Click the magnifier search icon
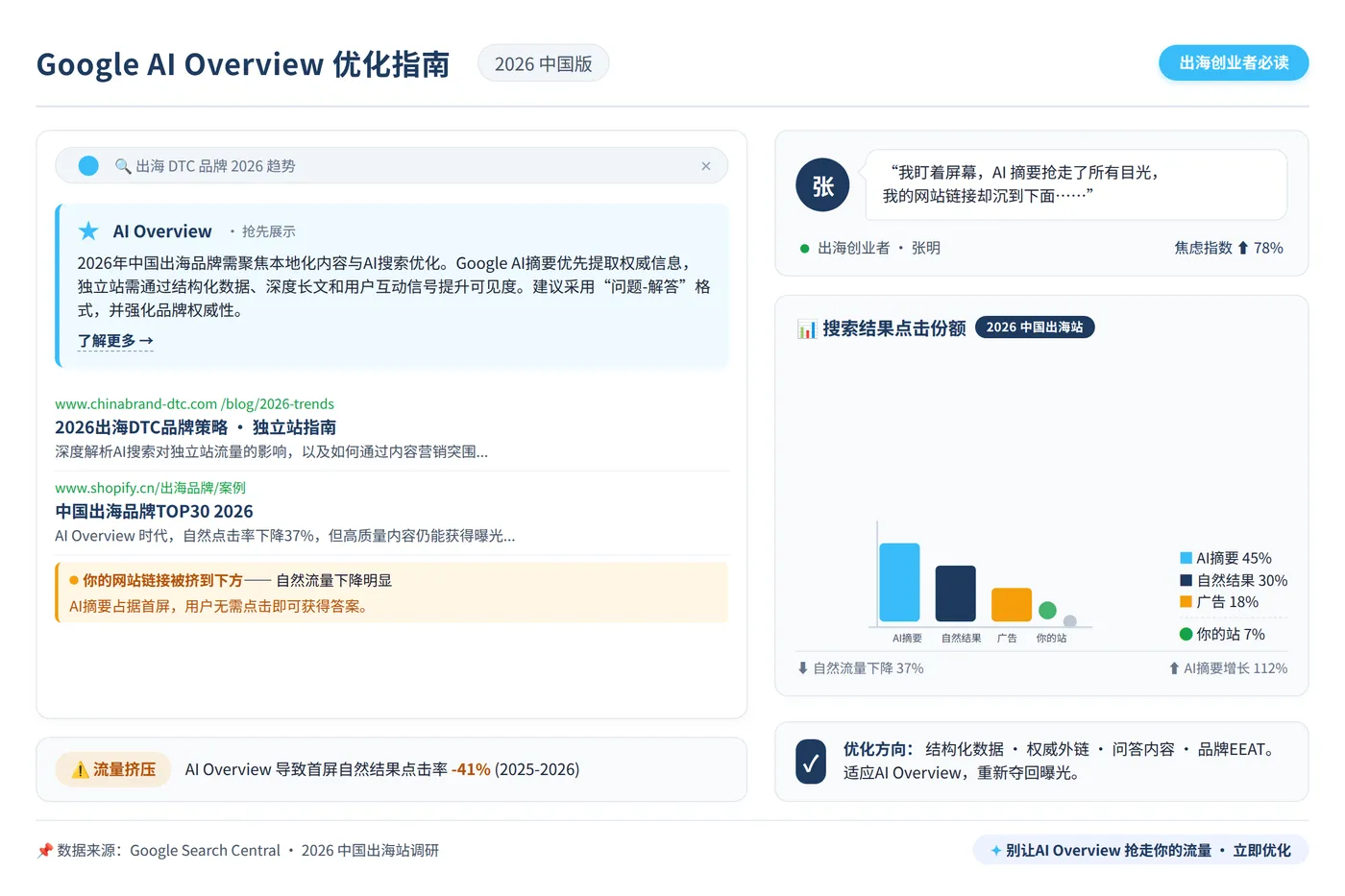This screenshot has height=896, width=1345. point(123,166)
